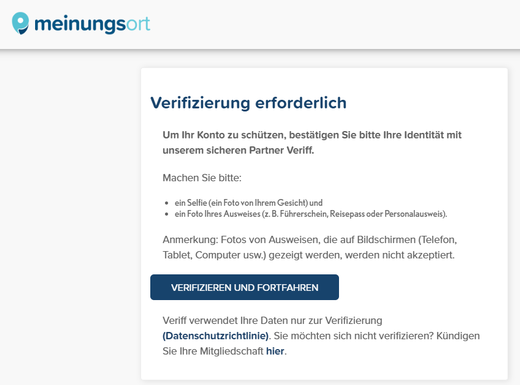Click the line 'Machen Sie bitte:'
Image resolution: width=520 pixels, height=385 pixels.
(202, 178)
